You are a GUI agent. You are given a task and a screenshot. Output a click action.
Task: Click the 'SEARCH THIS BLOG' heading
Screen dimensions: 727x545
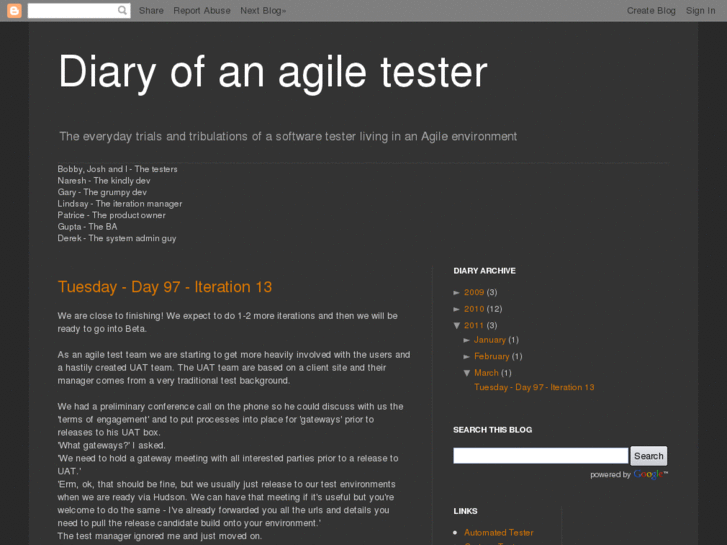pyautogui.click(x=492, y=430)
